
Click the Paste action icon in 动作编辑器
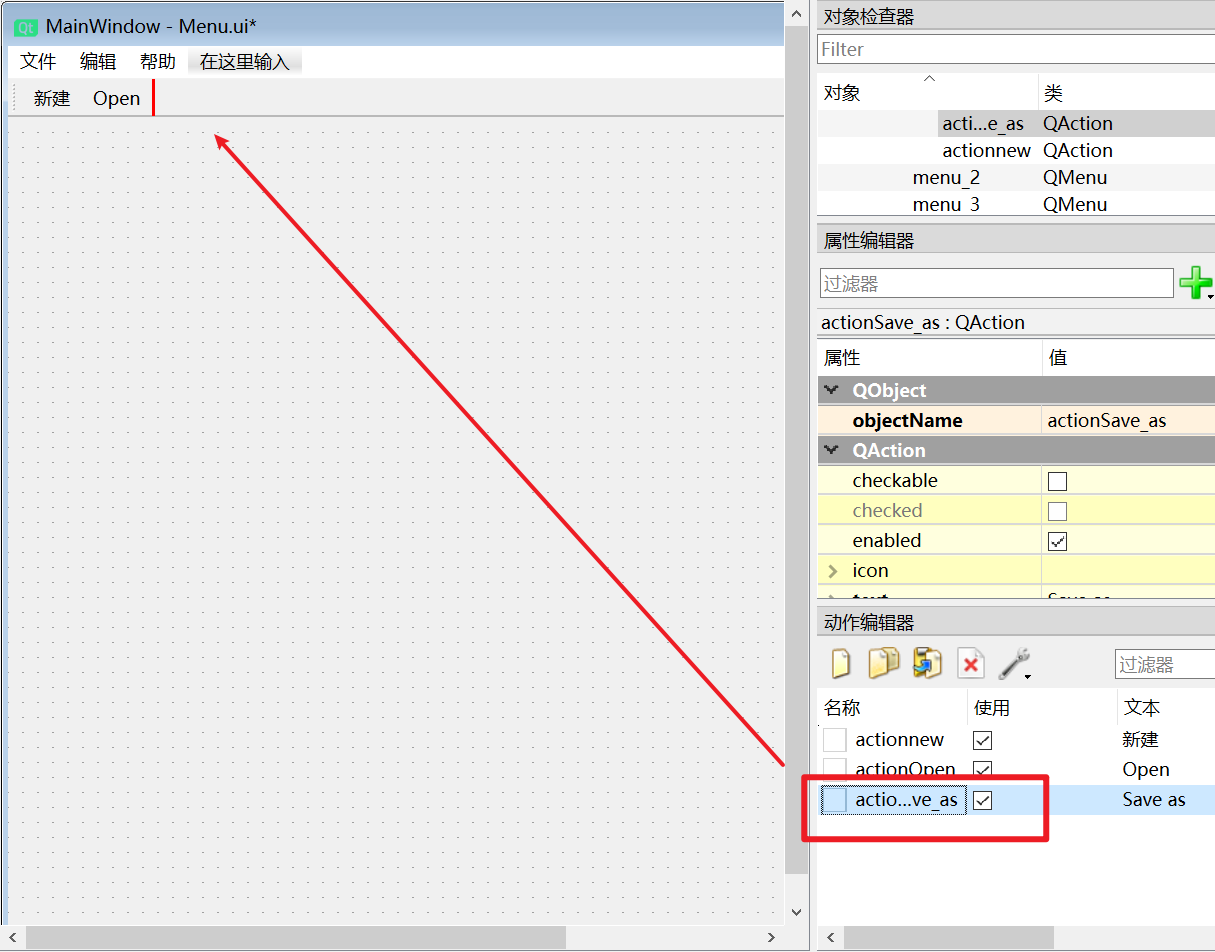point(927,663)
